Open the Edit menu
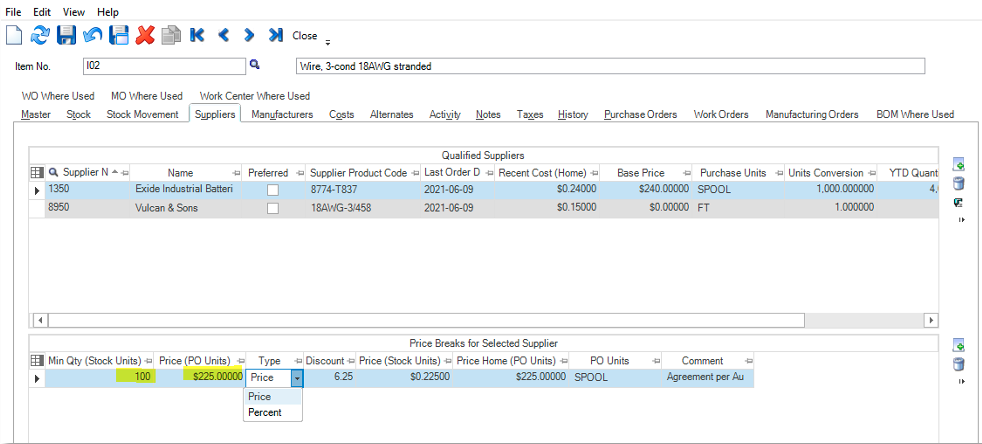This screenshot has height=444, width=982. 42,12
